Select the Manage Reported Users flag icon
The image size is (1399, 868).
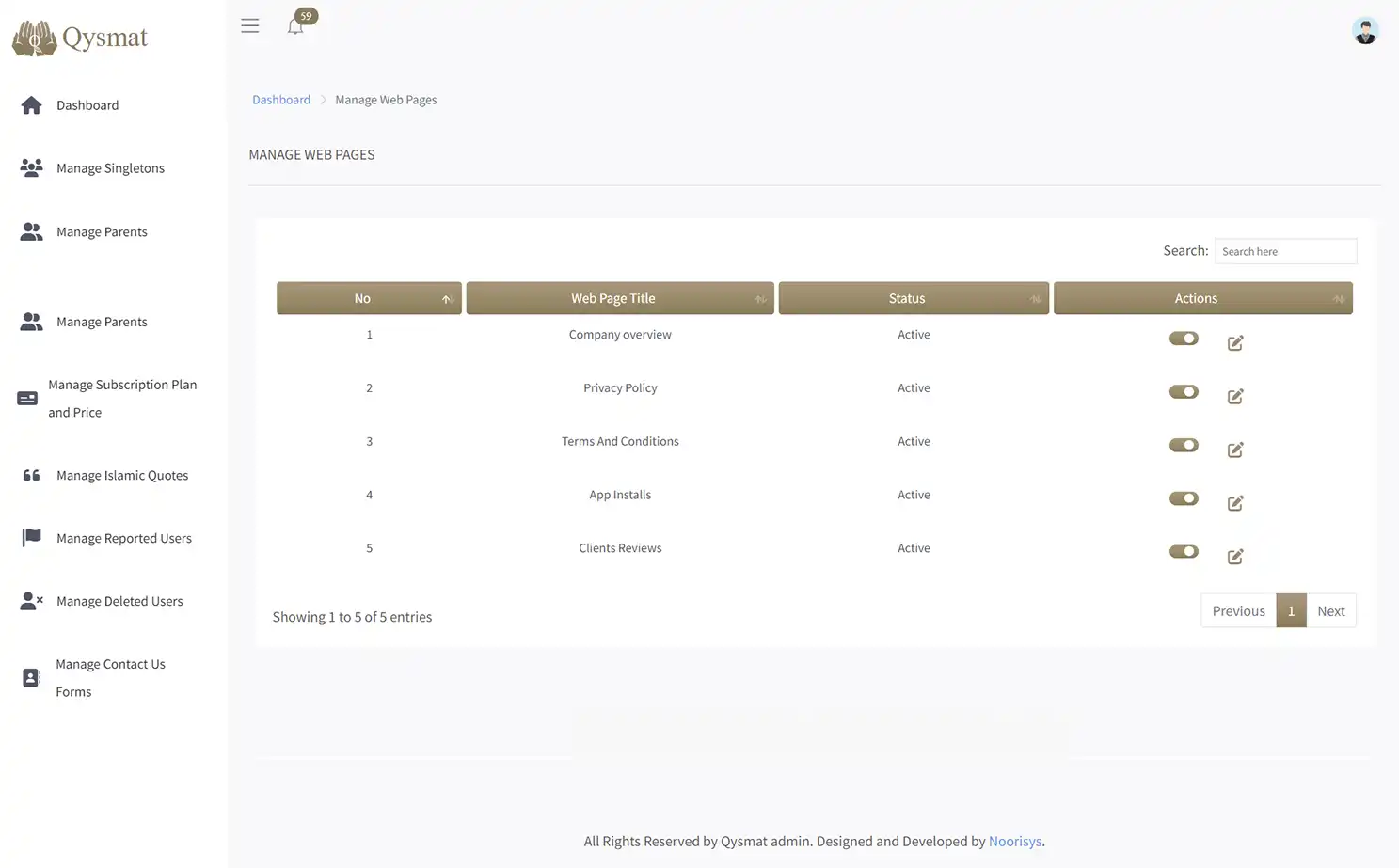coord(31,536)
